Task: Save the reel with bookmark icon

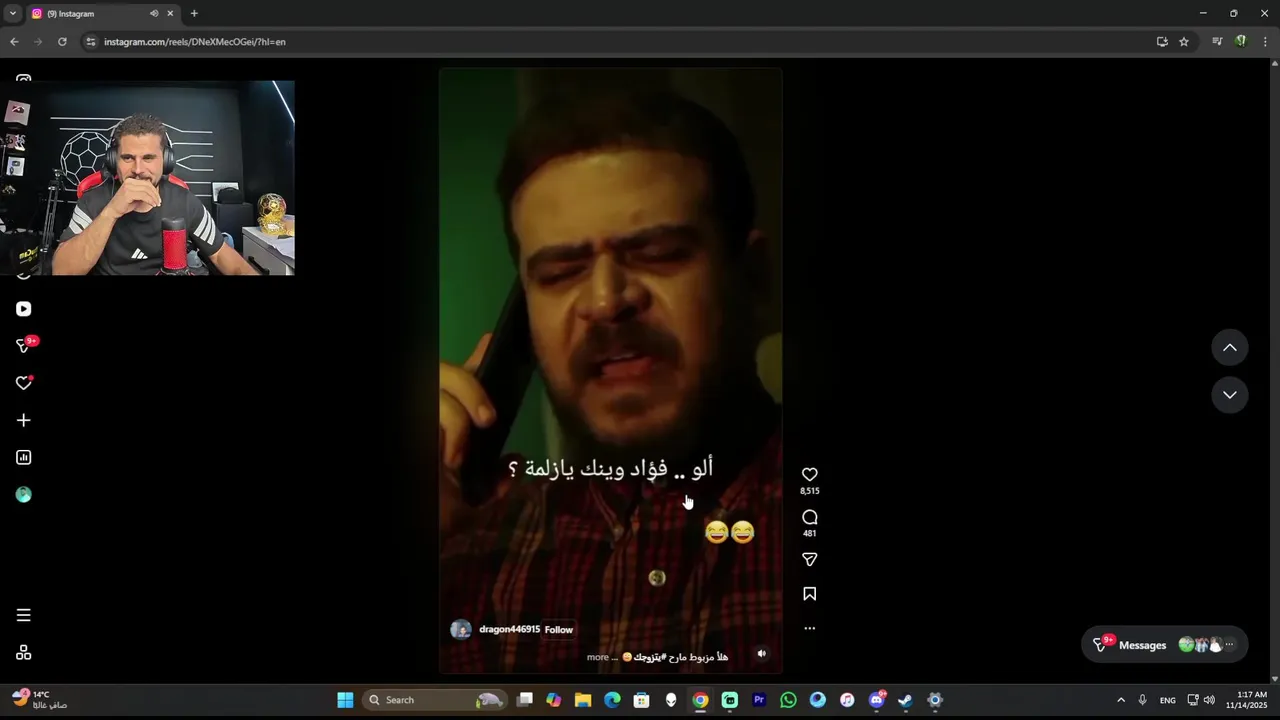Action: [x=810, y=594]
